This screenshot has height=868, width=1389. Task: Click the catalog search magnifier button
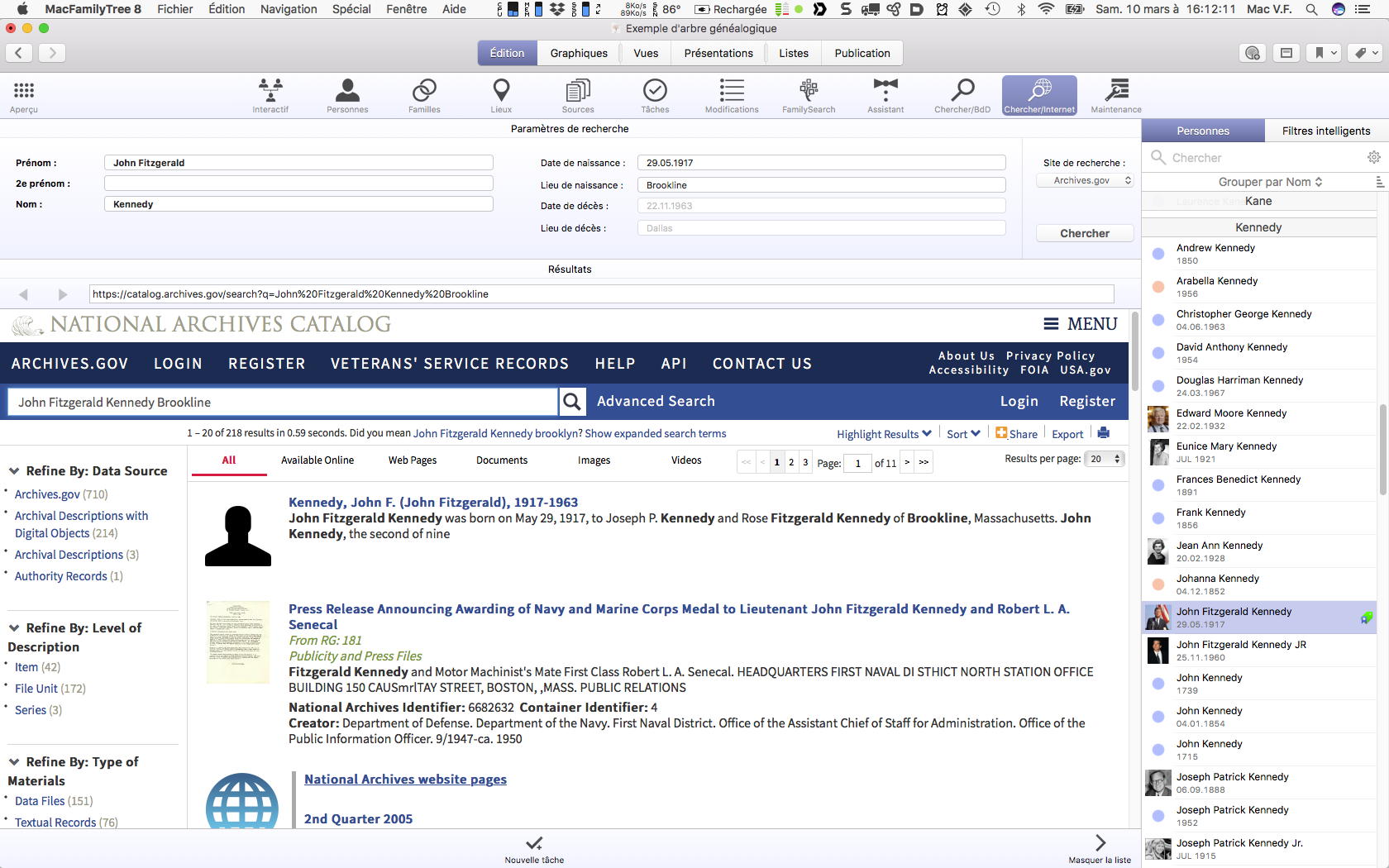pos(572,402)
